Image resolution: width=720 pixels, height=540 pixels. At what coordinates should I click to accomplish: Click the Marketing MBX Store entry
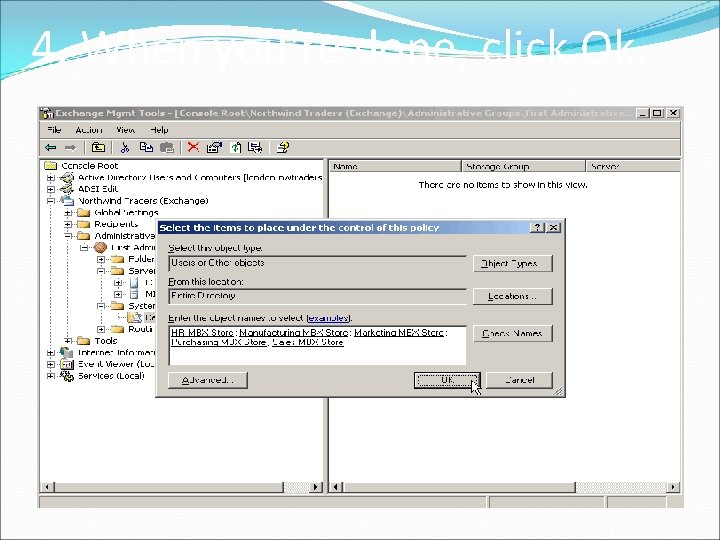tap(399, 332)
